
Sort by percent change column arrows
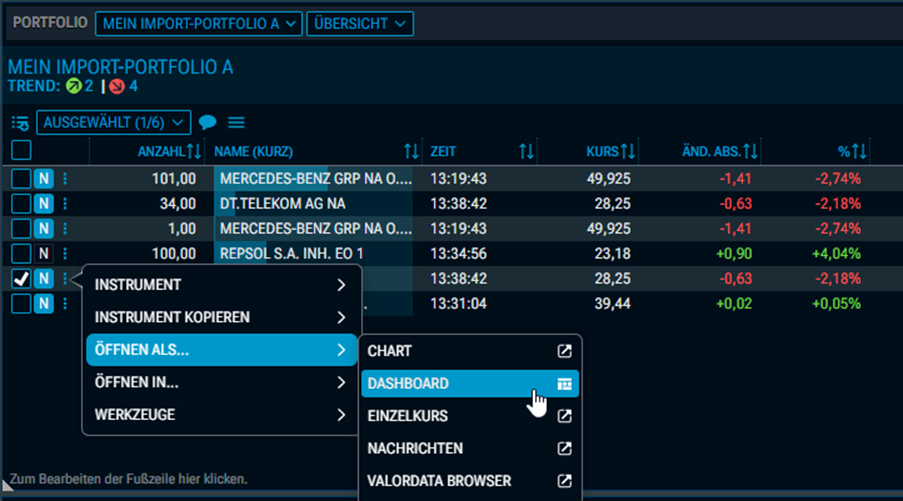859,151
